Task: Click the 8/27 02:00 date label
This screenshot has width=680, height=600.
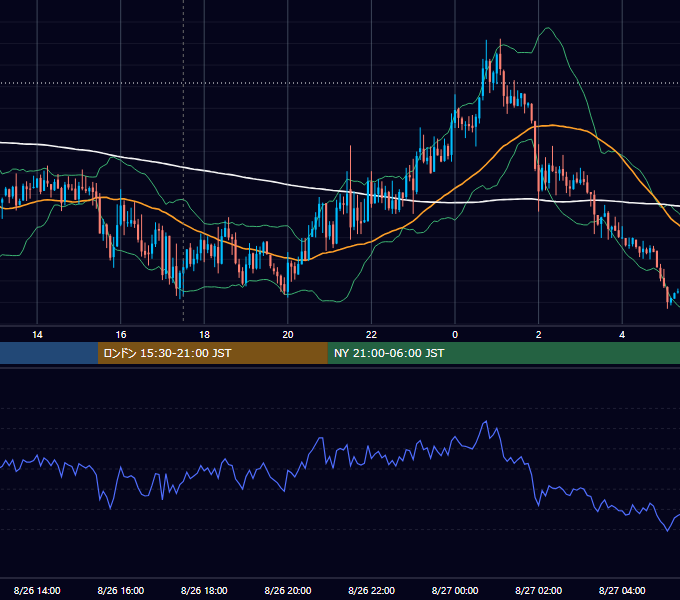Action: tap(539, 590)
